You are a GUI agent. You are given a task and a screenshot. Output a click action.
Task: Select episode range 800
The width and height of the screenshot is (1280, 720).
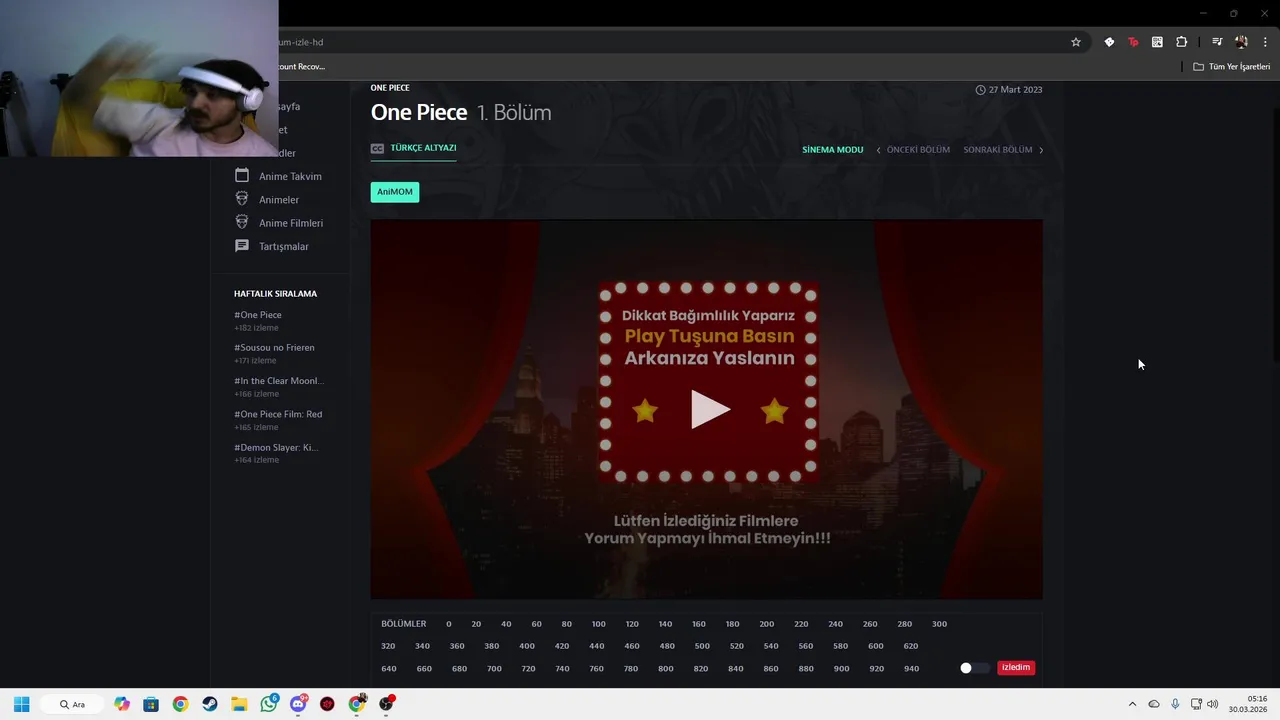(x=665, y=669)
